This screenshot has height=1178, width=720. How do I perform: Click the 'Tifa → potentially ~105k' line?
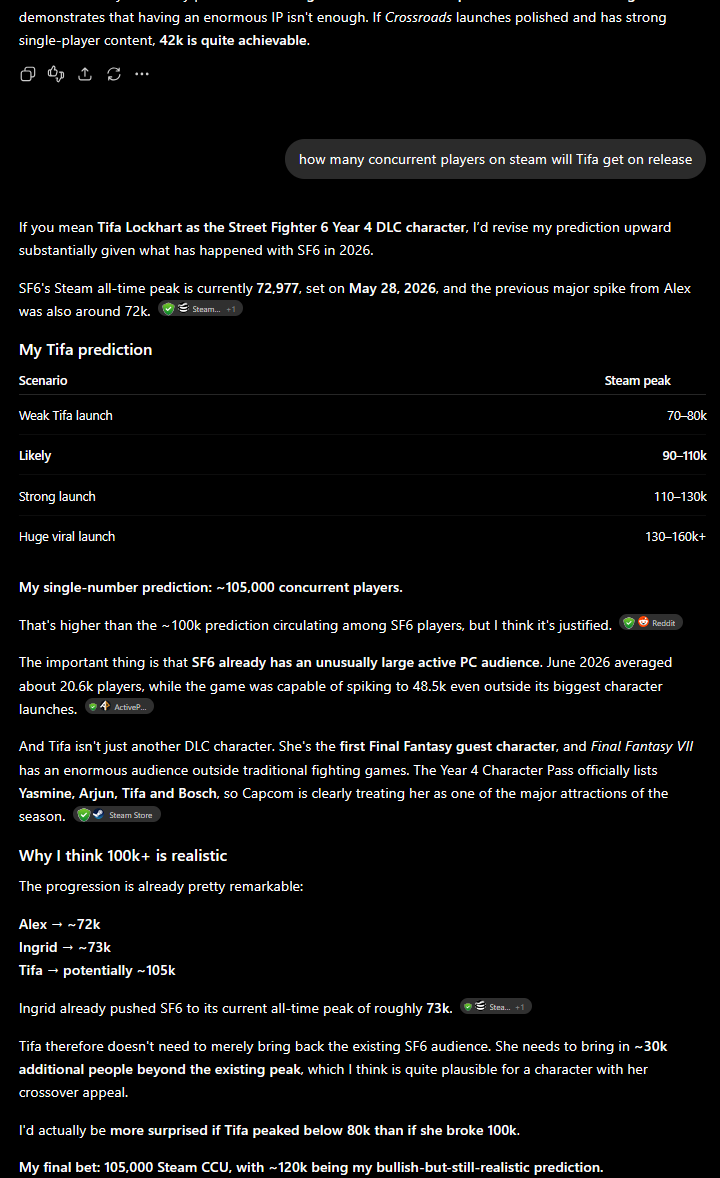coord(97,971)
